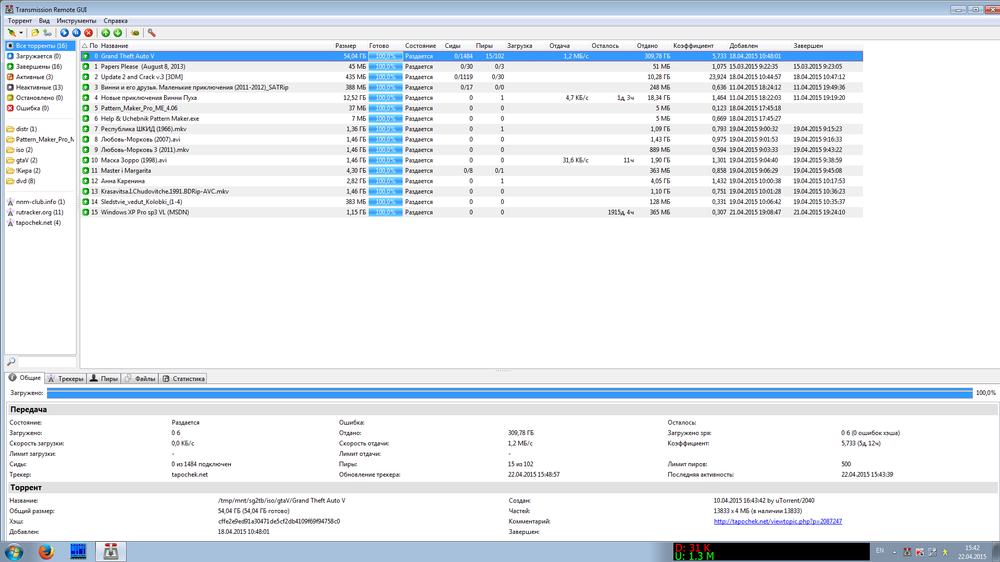Click the Windows Start button
The height and width of the screenshot is (562, 1000).
14,552
